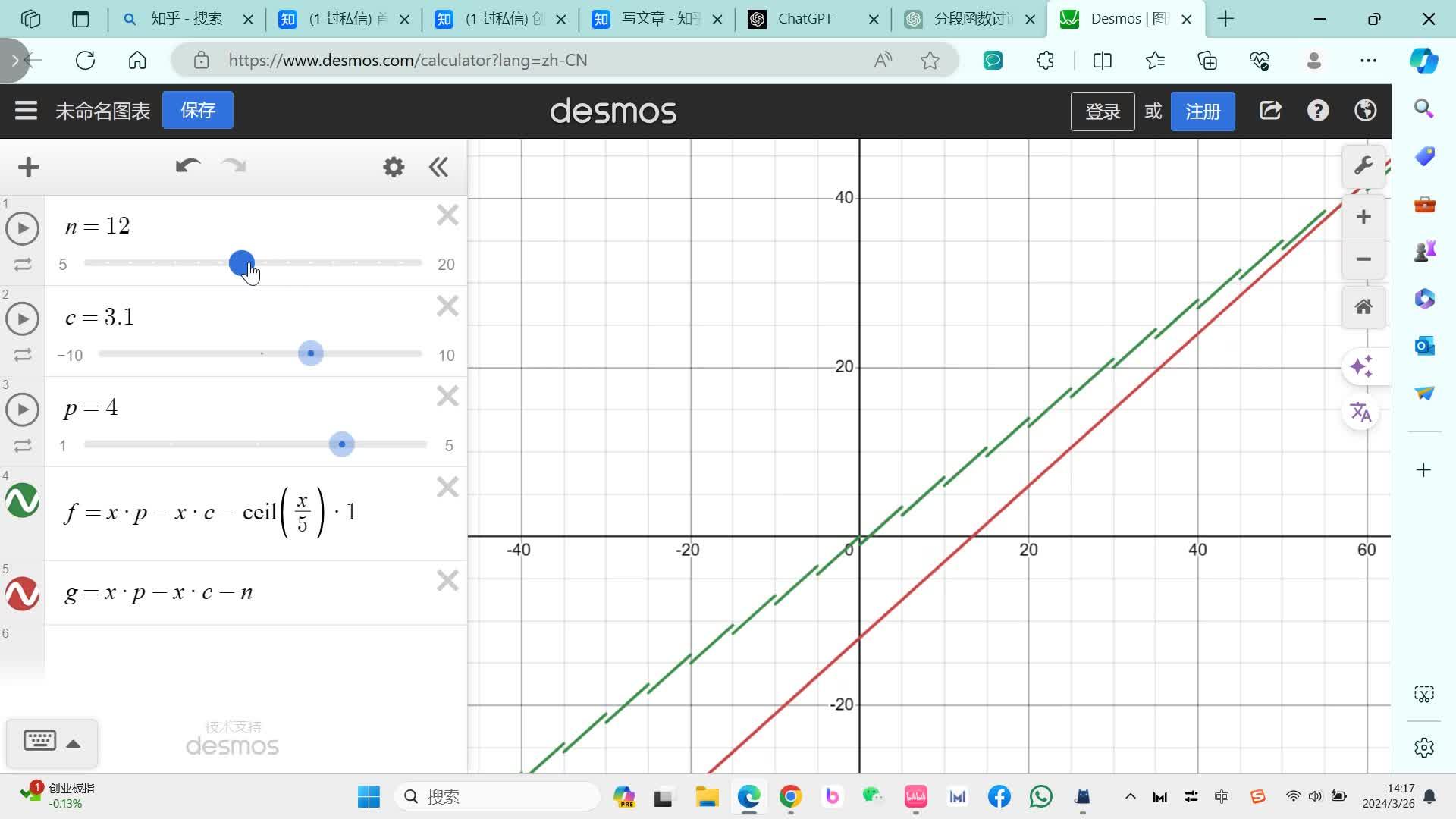Toggle browser split screen view
Image resolution: width=1456 pixels, height=819 pixels.
coord(1103,61)
